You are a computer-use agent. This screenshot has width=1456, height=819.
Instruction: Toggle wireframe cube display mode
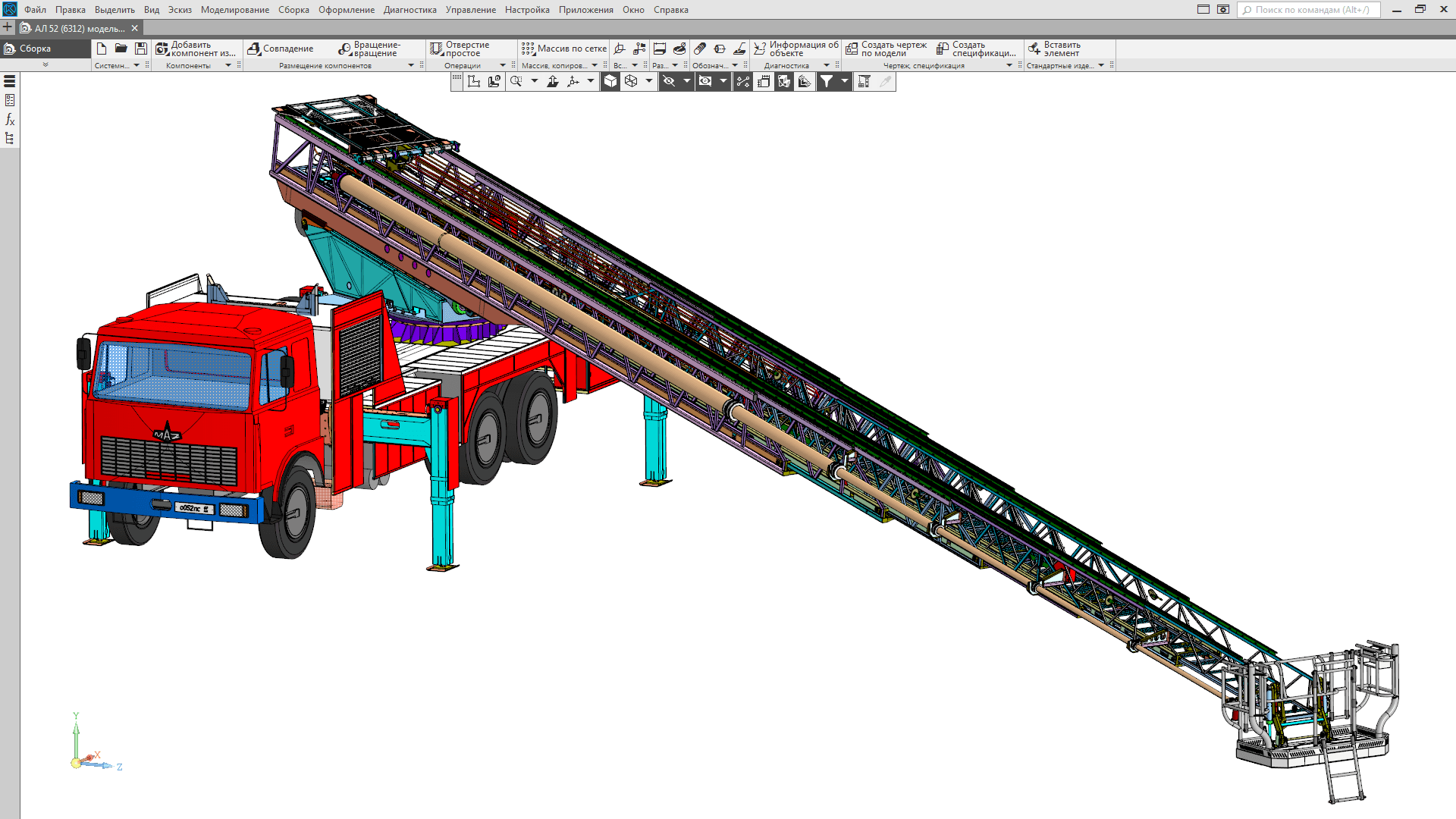point(631,81)
